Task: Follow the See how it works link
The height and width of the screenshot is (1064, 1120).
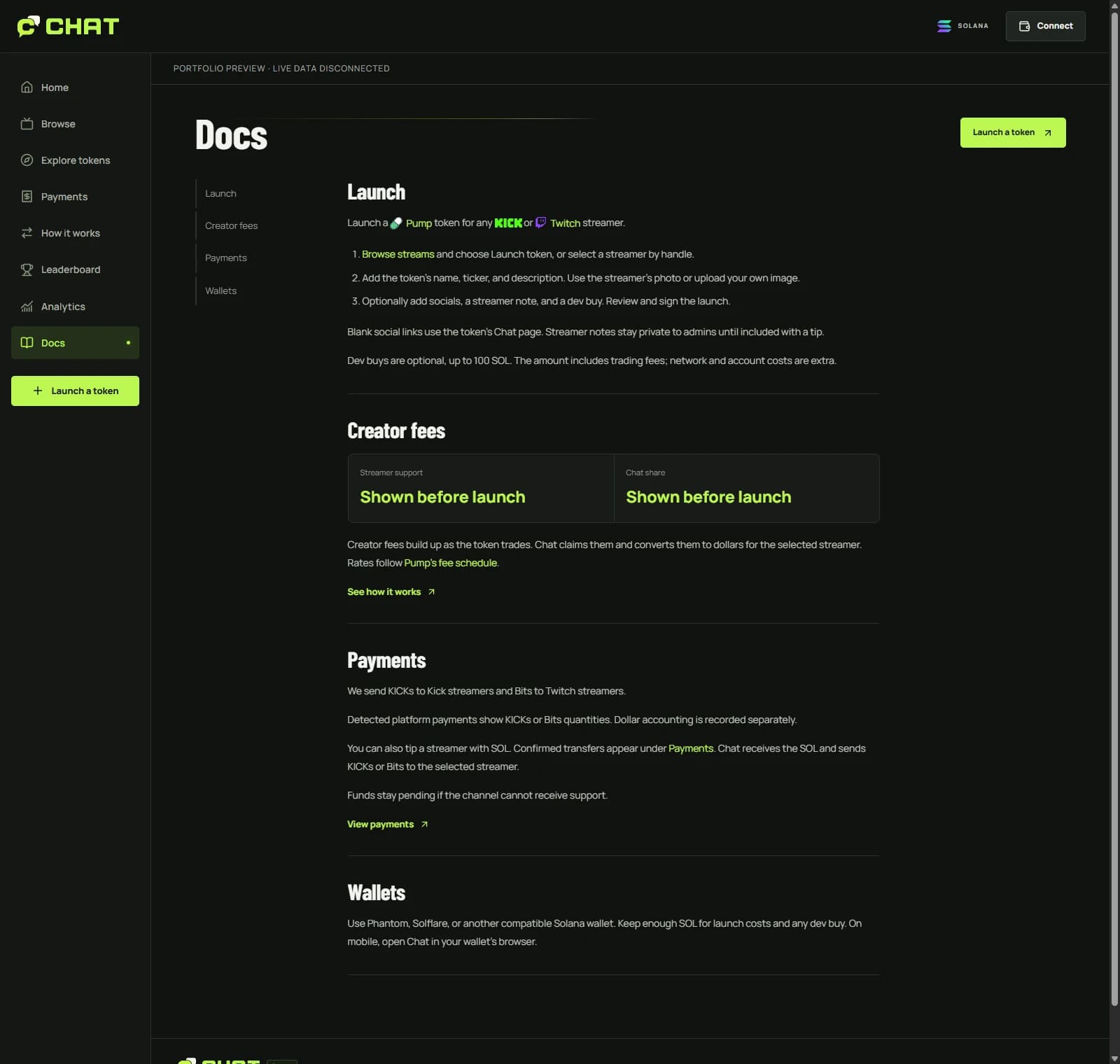Action: [x=391, y=592]
